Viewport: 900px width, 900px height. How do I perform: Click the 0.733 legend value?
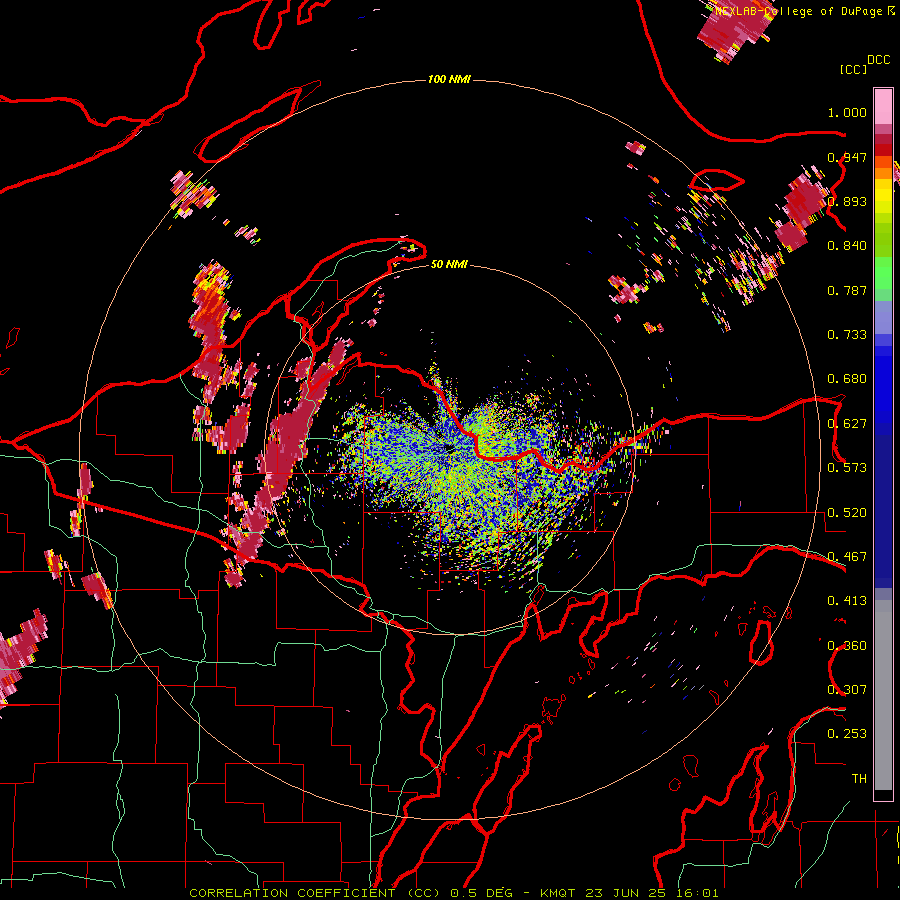(x=847, y=335)
